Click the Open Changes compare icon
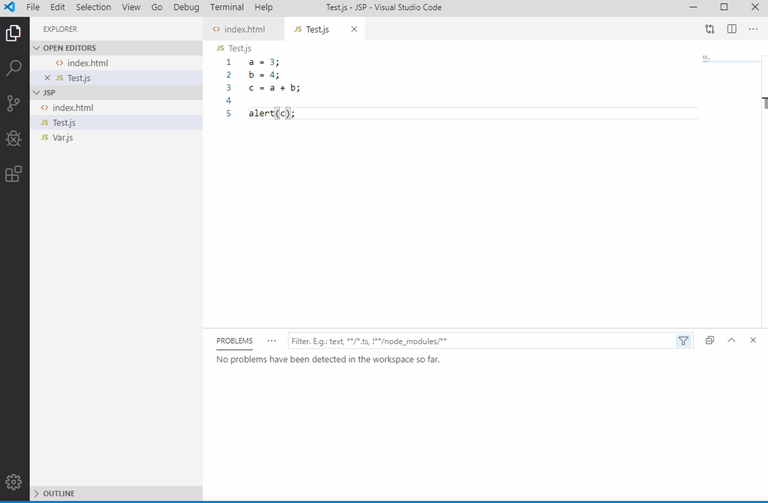The image size is (768, 503). tap(710, 29)
